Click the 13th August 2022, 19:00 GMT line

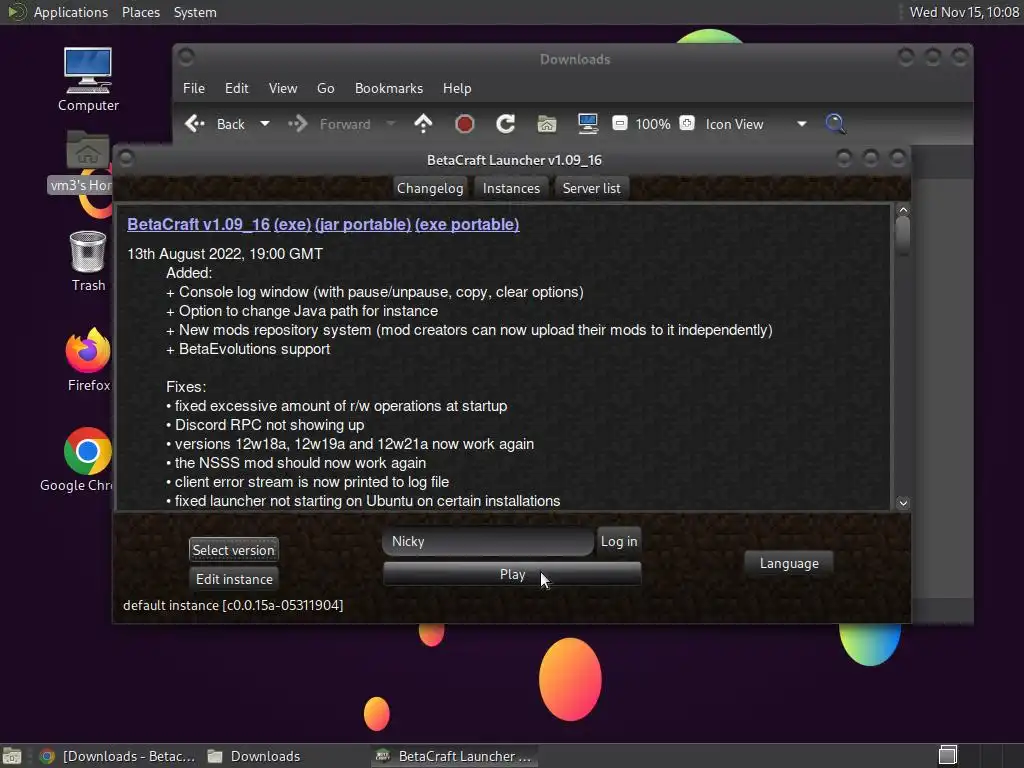(225, 254)
